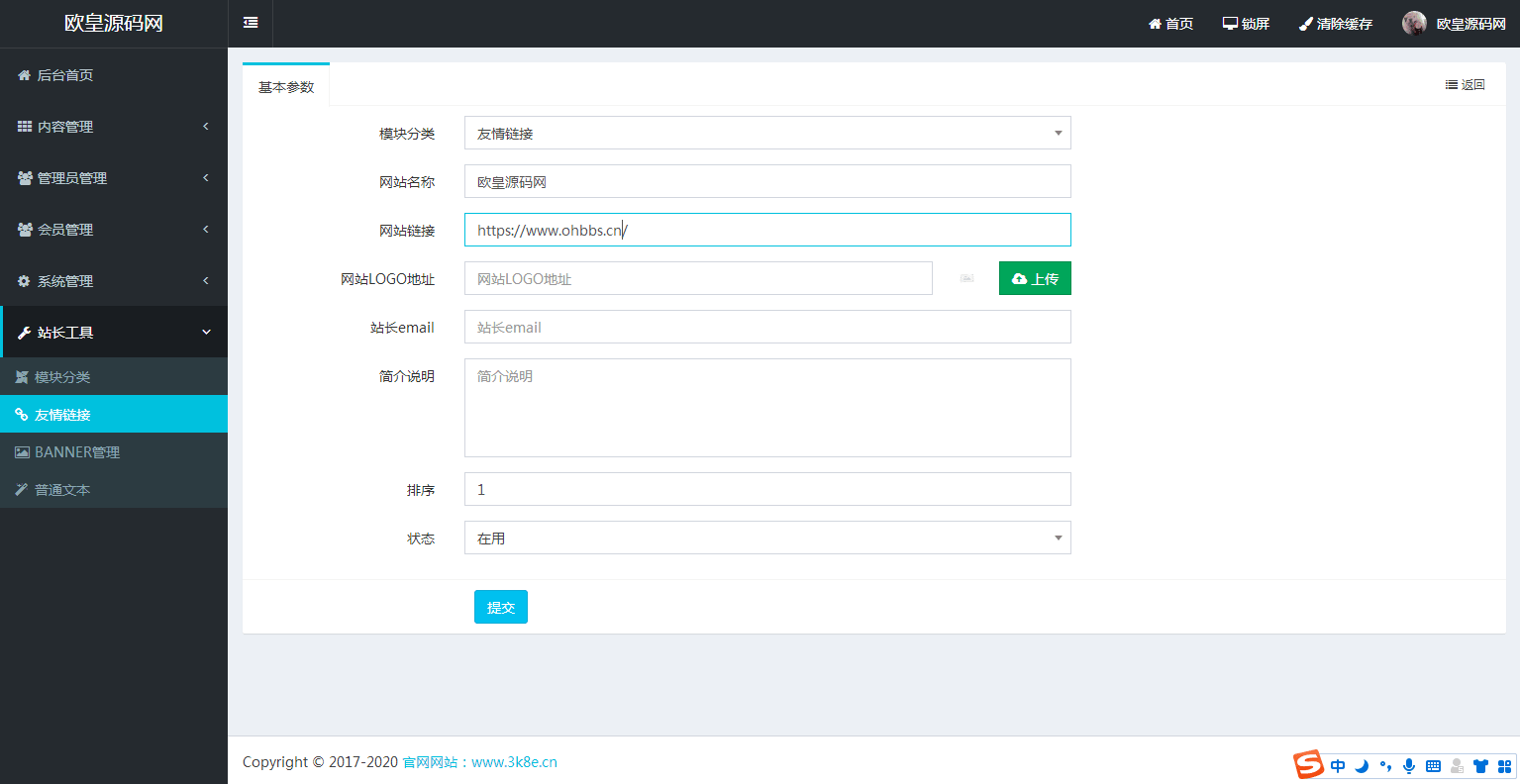Click the www.3k8e.cn footer link
Screen dimensions: 1520x784
pos(514,762)
